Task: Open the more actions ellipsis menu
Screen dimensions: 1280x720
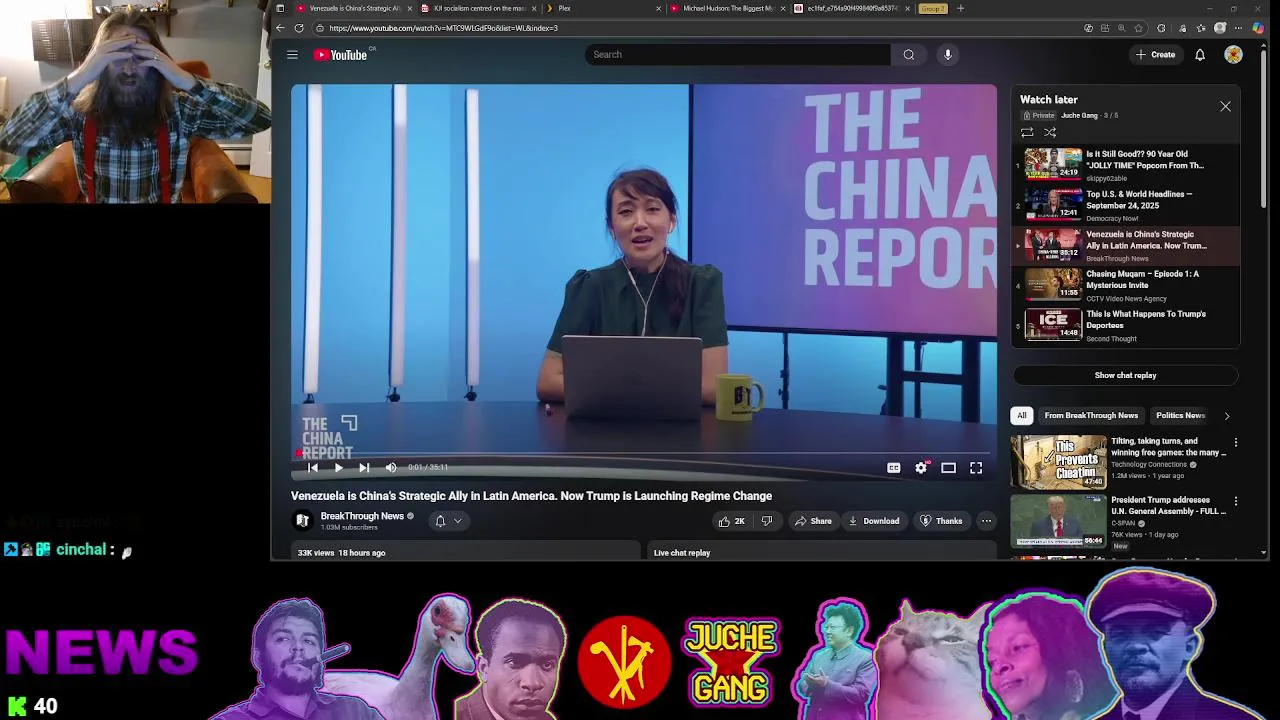Action: point(986,521)
